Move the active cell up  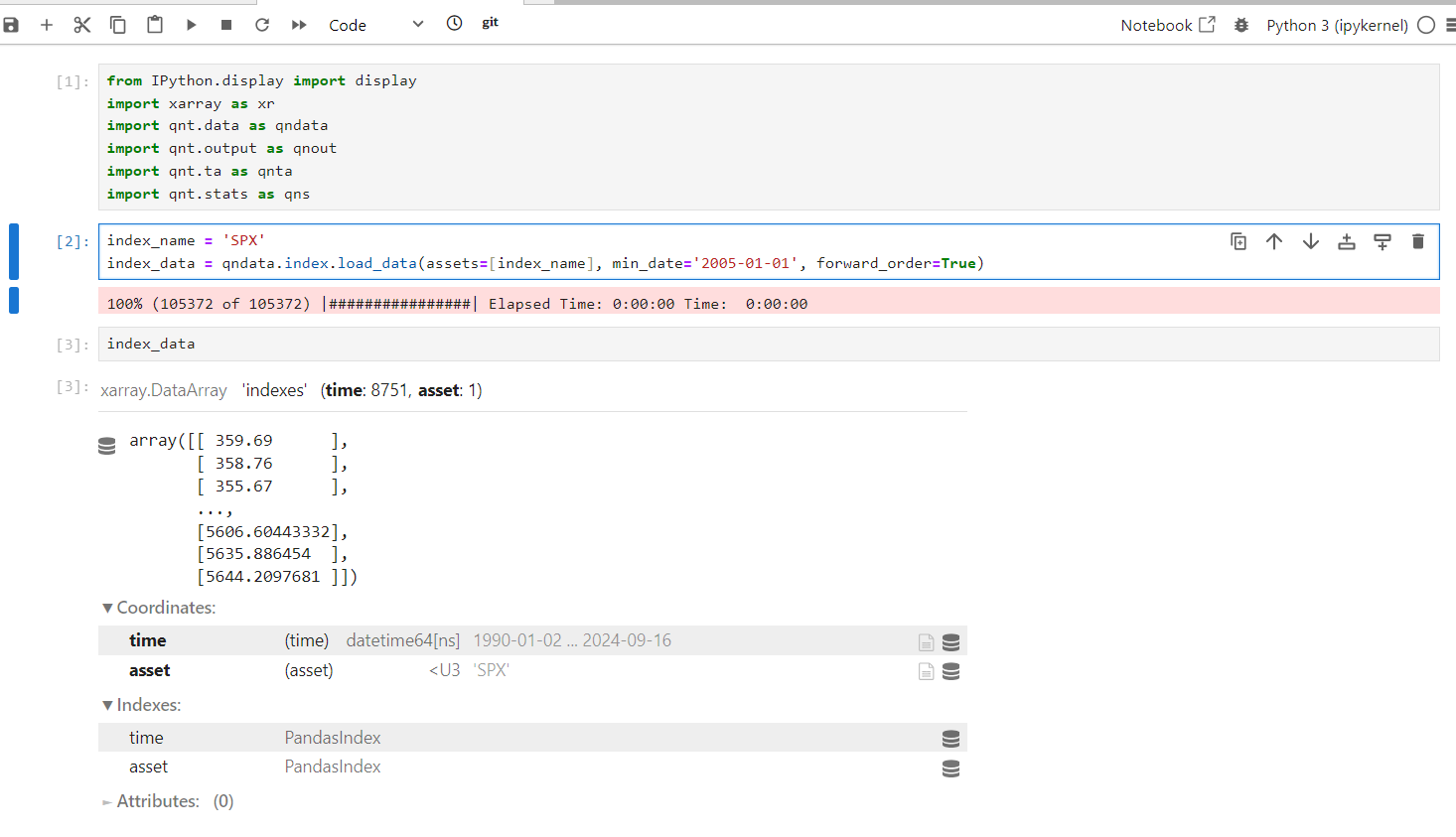tap(1274, 241)
